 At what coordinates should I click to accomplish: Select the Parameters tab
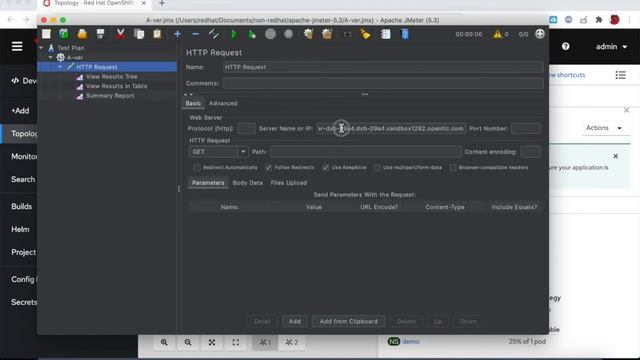coord(208,183)
